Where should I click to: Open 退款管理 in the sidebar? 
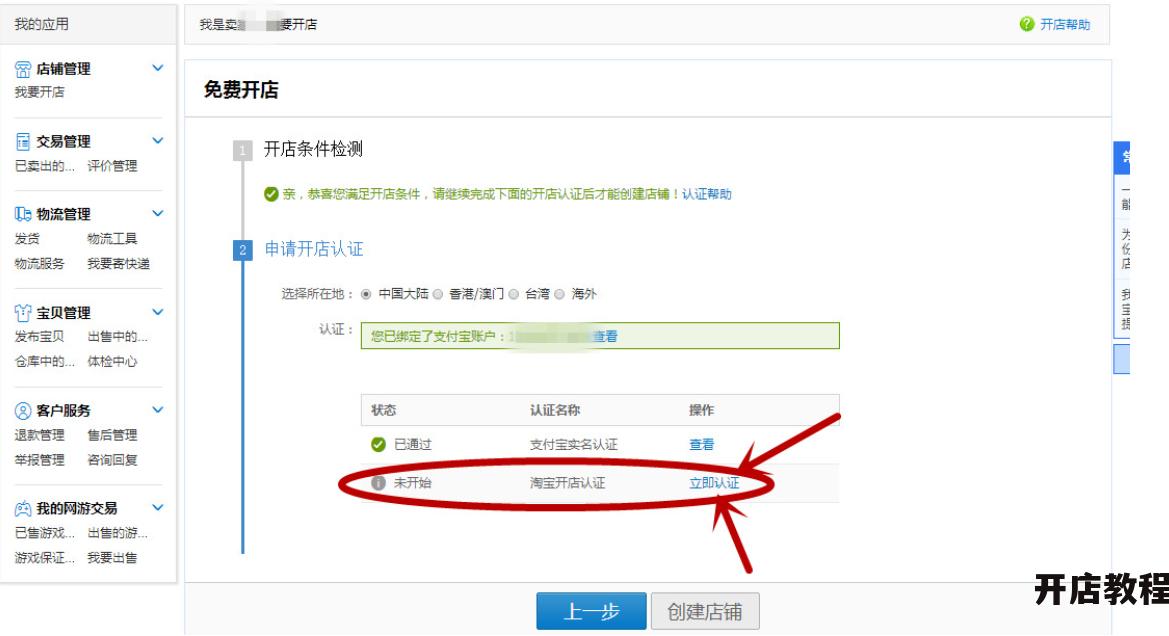[x=40, y=435]
